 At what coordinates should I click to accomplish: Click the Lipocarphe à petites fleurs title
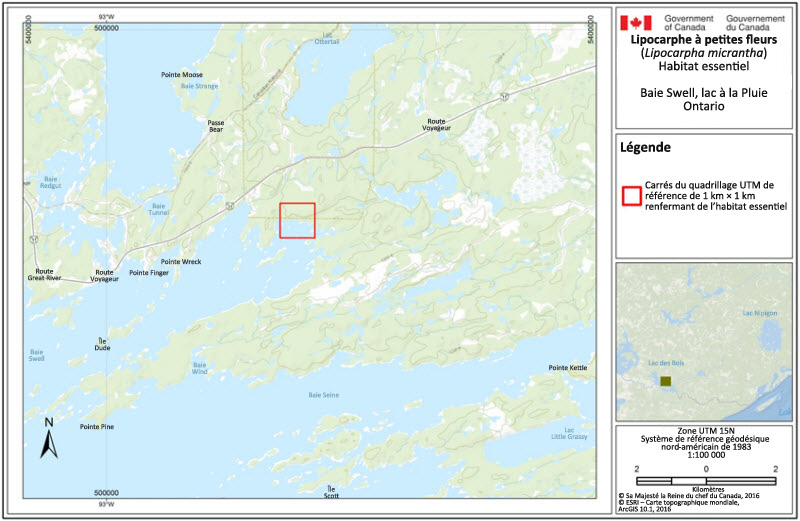[705, 40]
